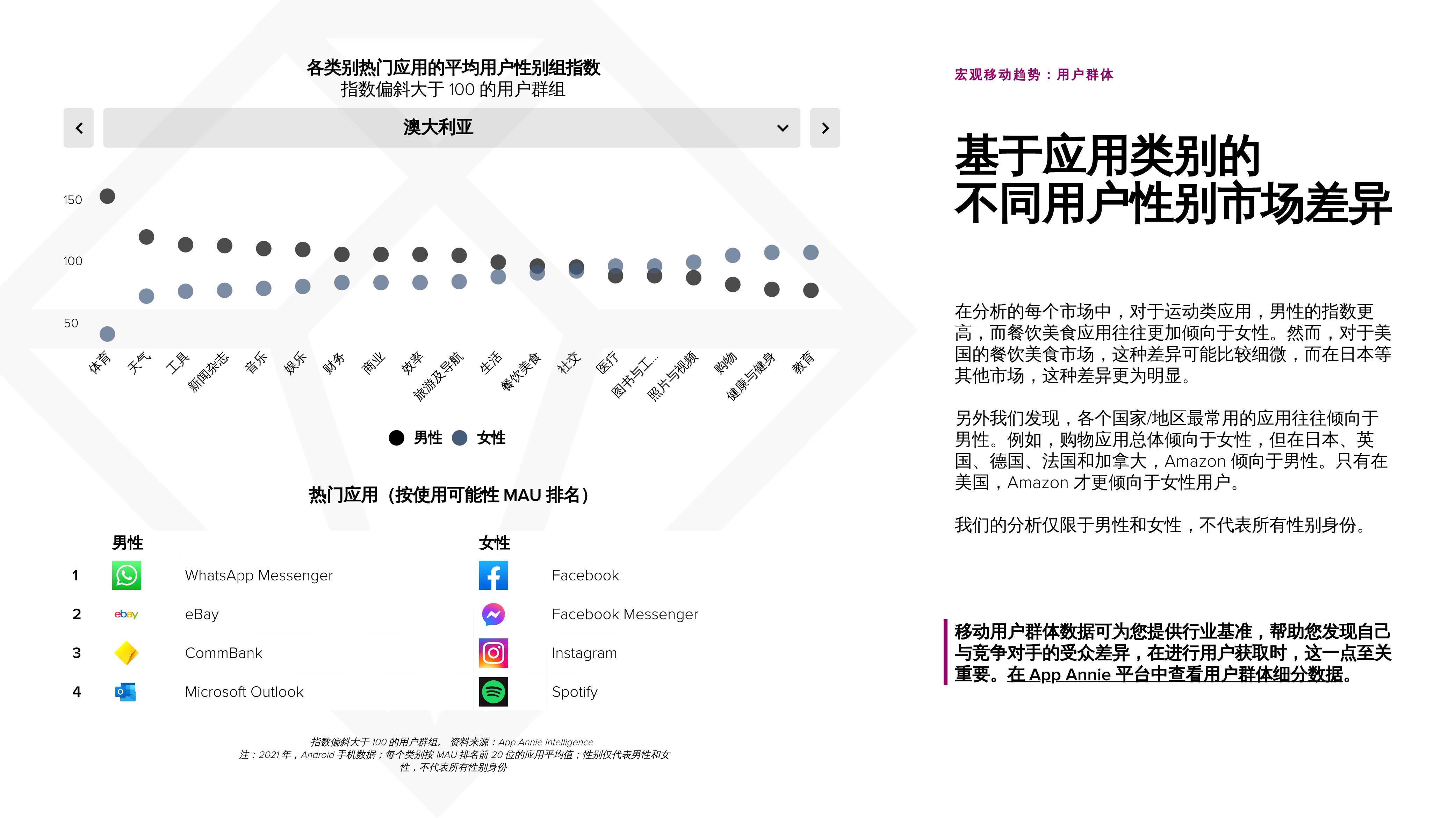1456x818 pixels.
Task: Click the Microsoft Outlook app name
Action: (244, 692)
